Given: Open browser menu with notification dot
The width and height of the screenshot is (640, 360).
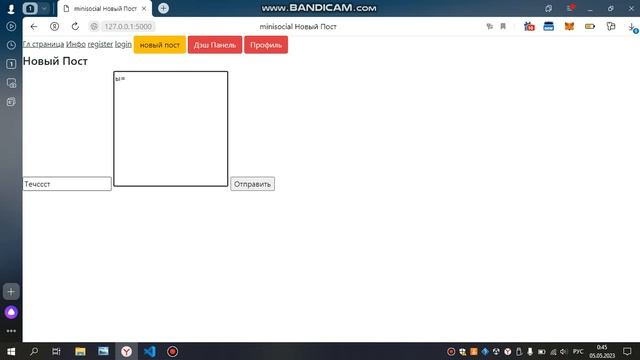Looking at the screenshot, I should [x=570, y=8].
